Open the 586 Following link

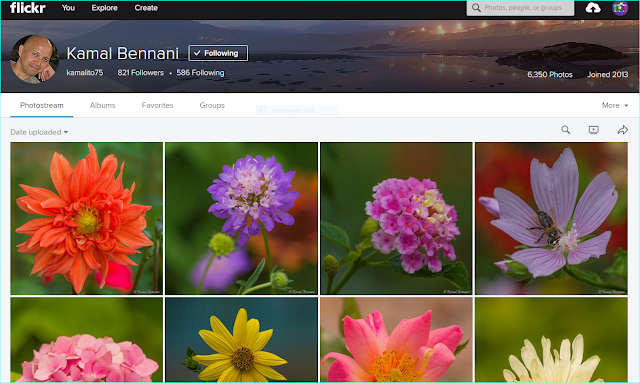click(x=200, y=73)
